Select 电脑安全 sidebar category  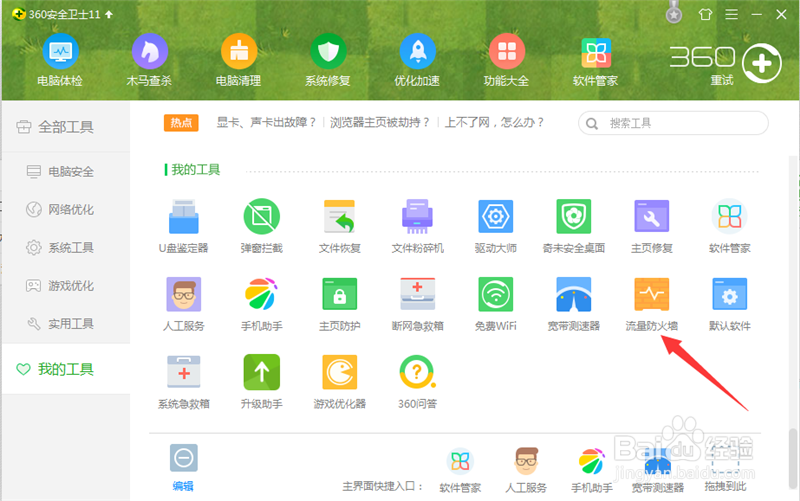coord(66,171)
